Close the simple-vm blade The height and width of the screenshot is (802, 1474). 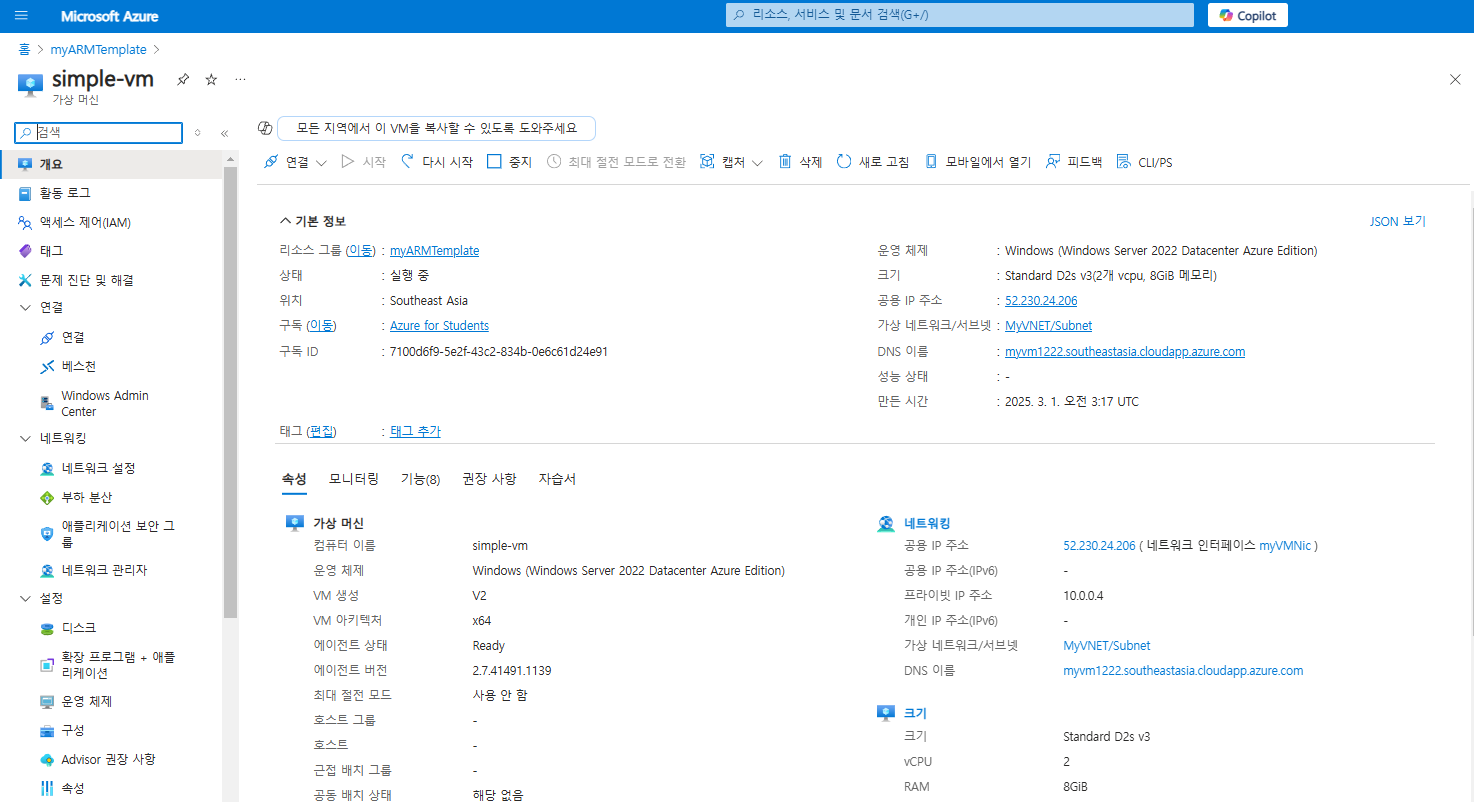click(1455, 79)
